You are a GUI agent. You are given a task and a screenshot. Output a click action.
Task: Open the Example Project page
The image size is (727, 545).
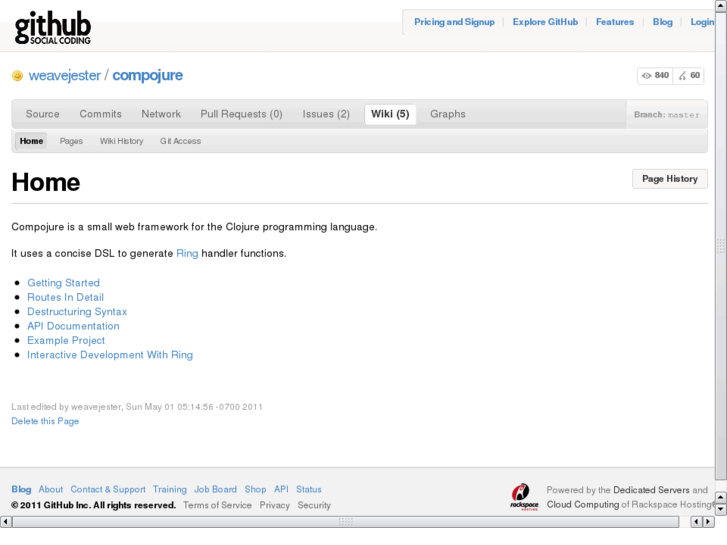(x=66, y=340)
